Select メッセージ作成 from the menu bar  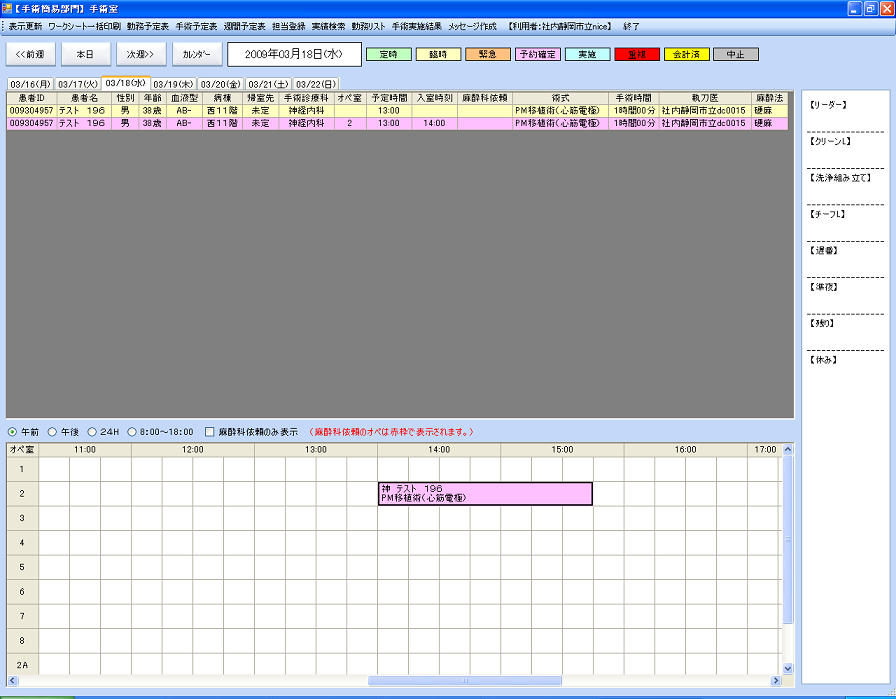473,26
